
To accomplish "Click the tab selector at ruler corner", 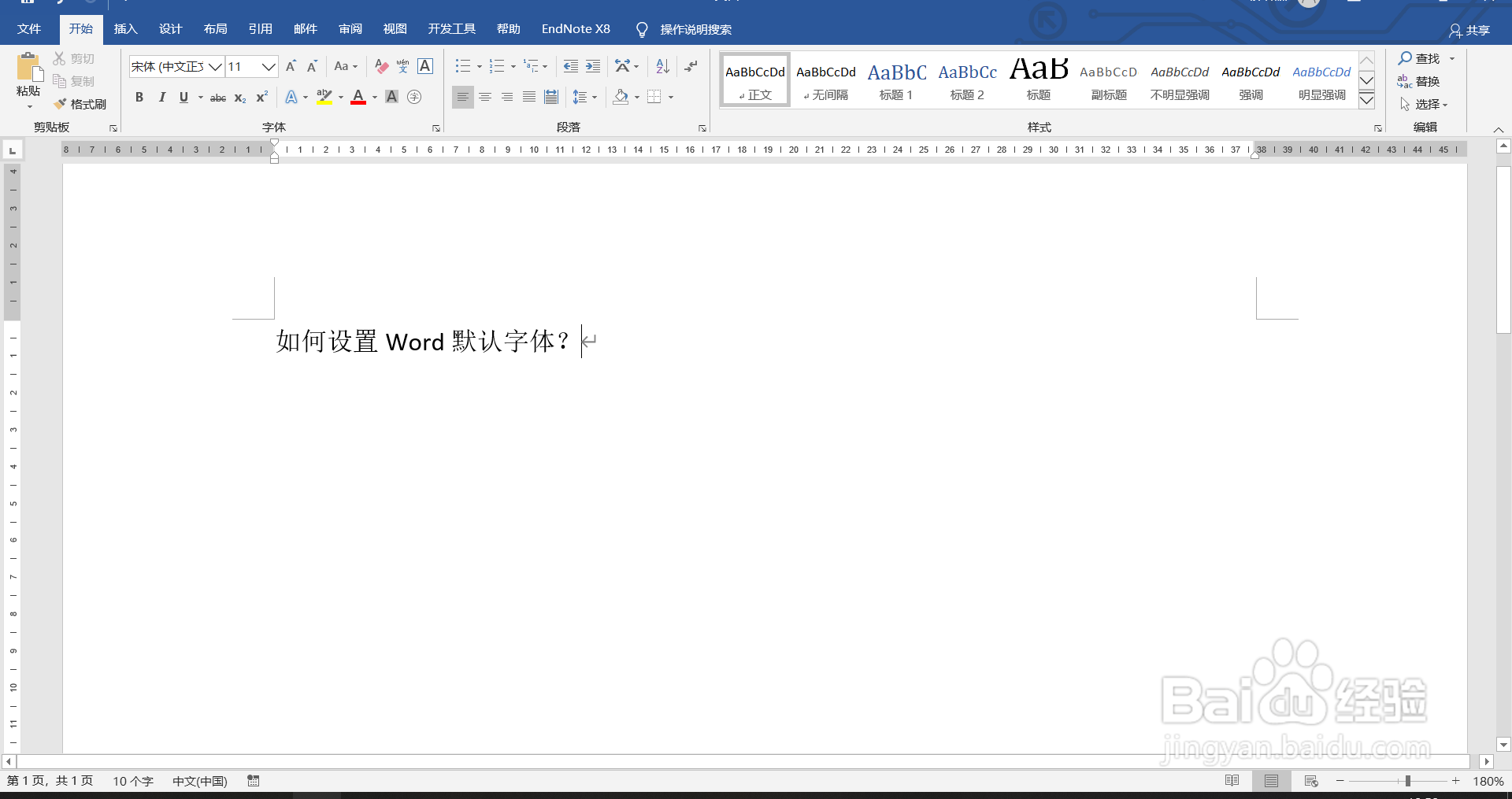I will point(13,150).
